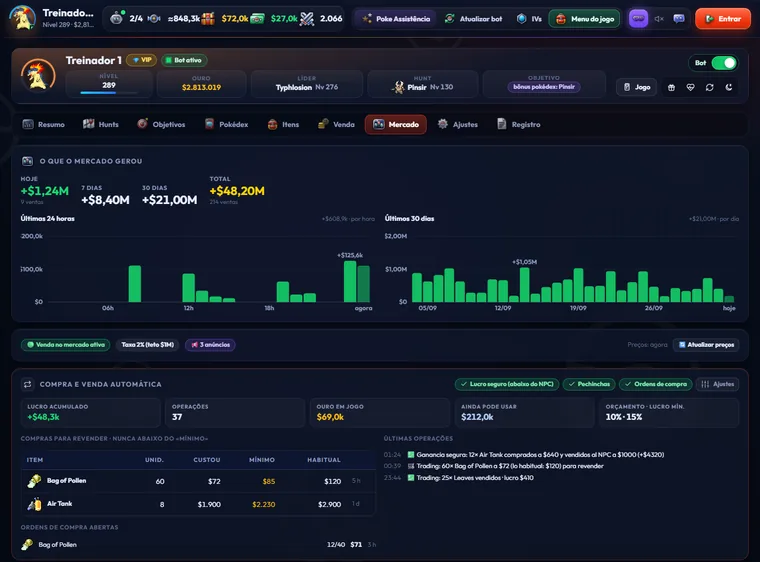
Task: Click the +$1,05M bar in the 30-day chart
Action: [x=524, y=285]
